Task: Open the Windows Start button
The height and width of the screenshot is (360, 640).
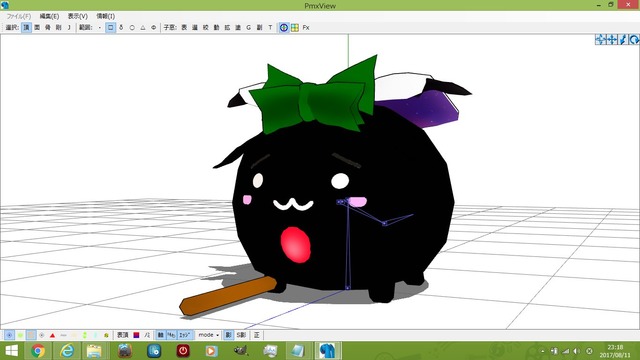Action: tap(11, 351)
